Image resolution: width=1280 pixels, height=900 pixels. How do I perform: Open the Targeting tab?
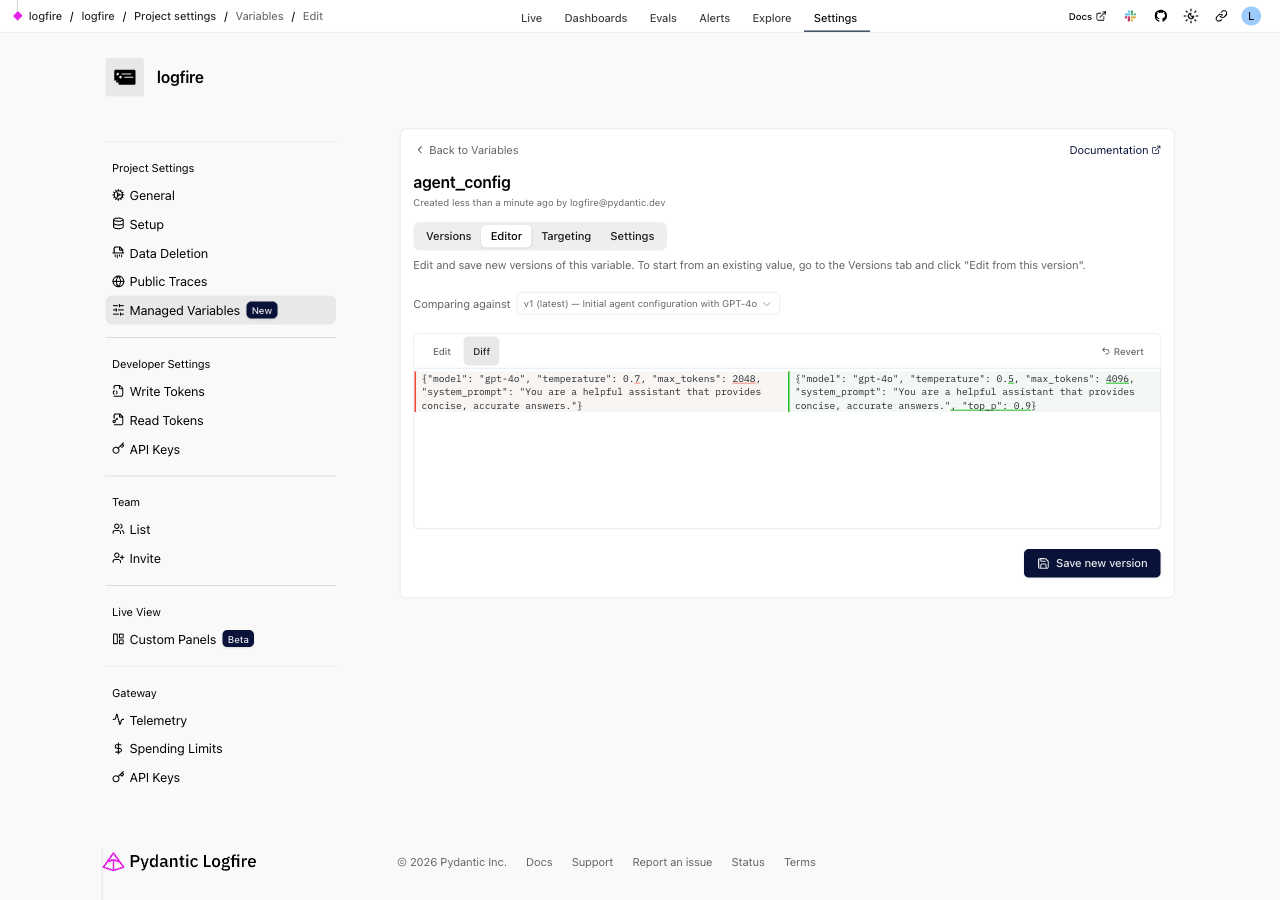(x=566, y=236)
